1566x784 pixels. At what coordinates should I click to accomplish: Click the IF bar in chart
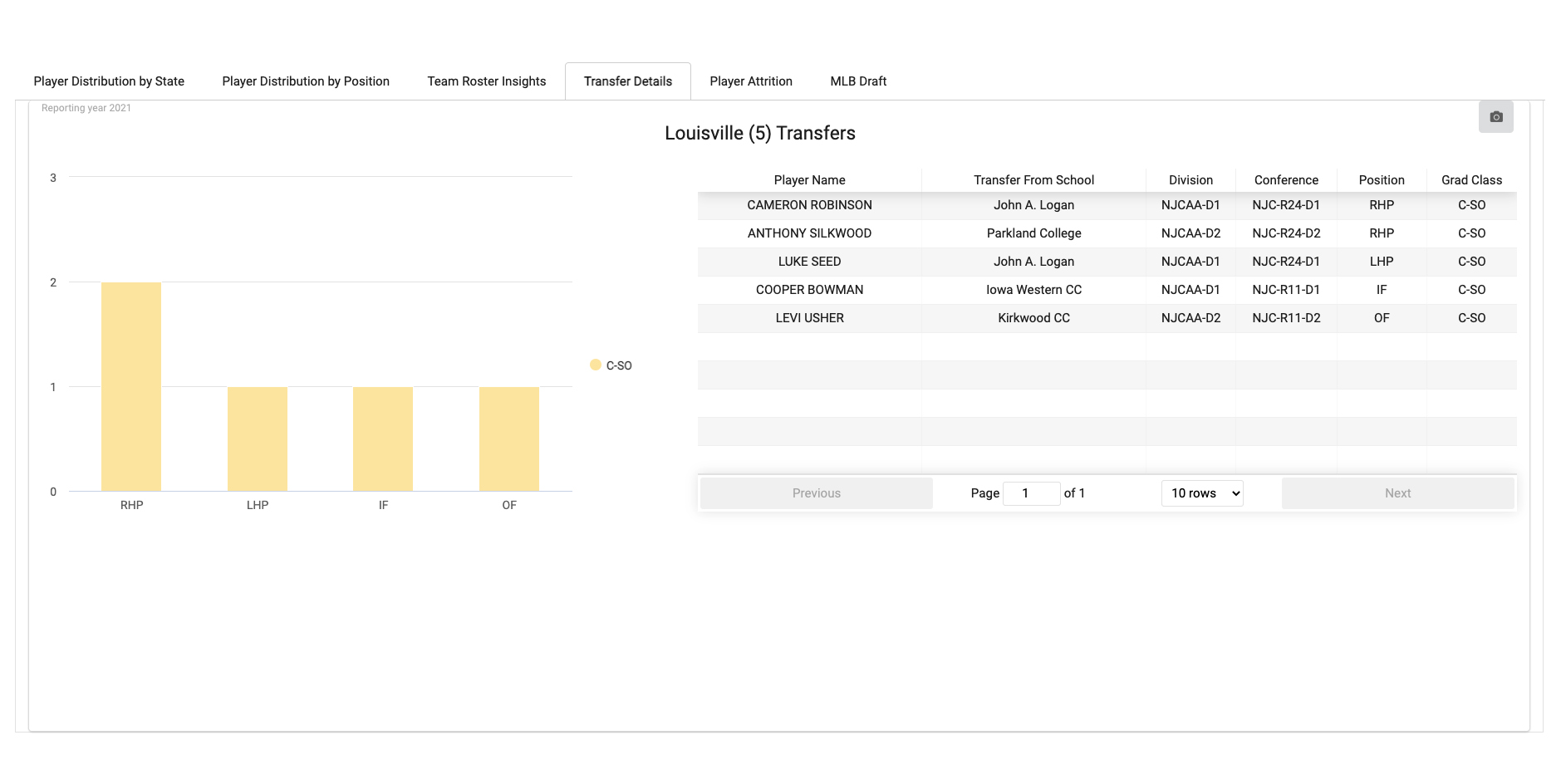(x=383, y=439)
